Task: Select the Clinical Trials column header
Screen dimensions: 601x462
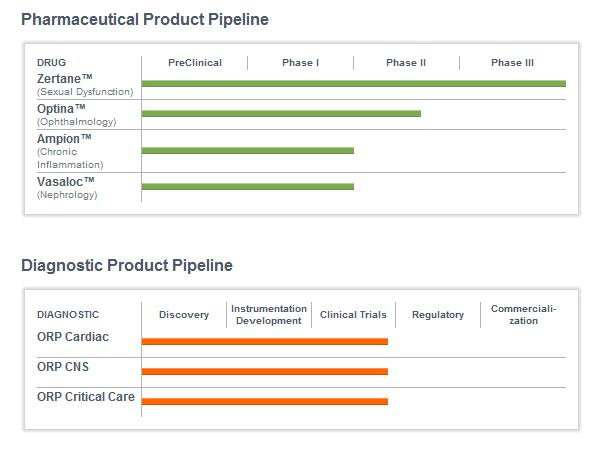Action: pyautogui.click(x=353, y=315)
